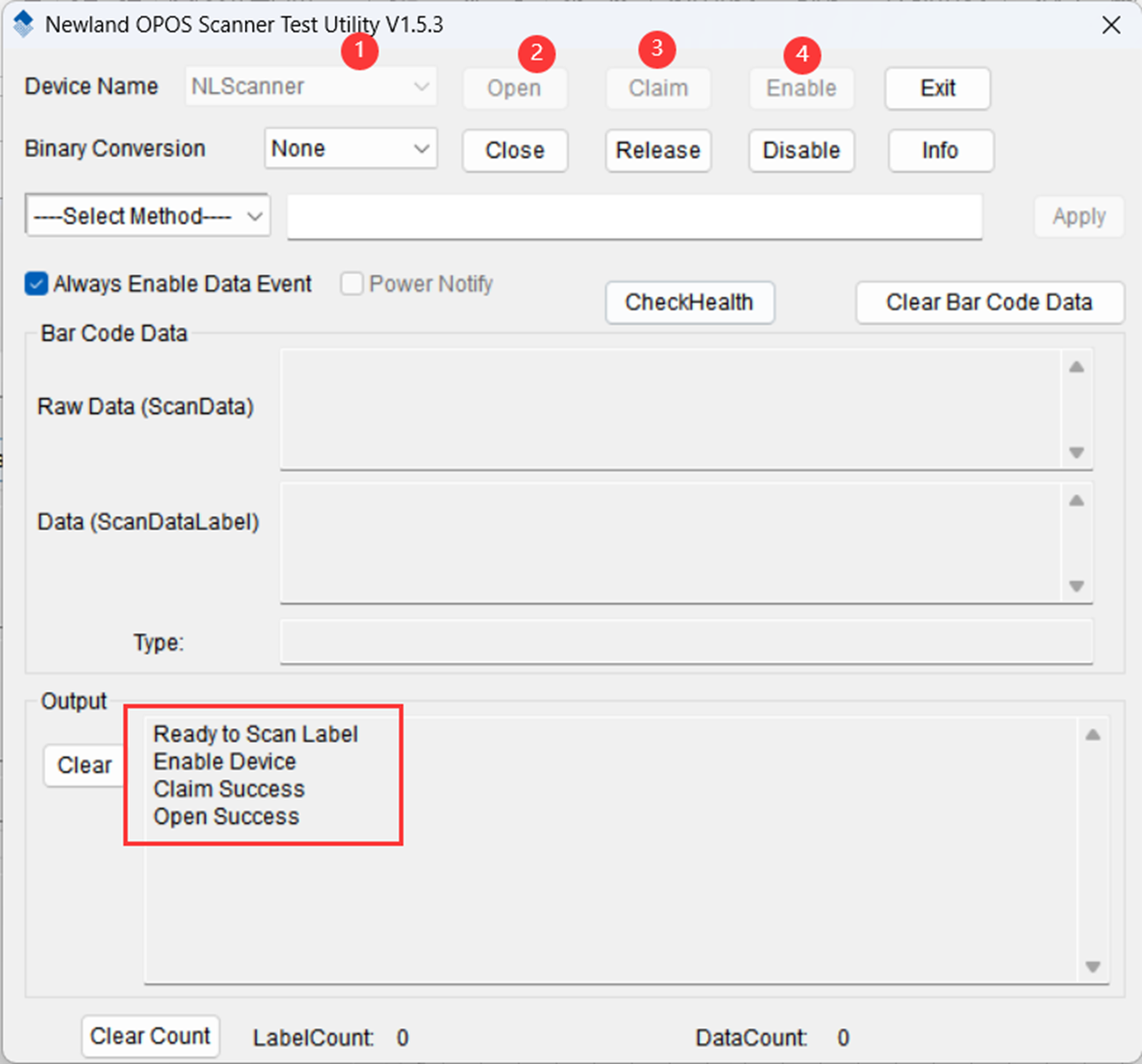The height and width of the screenshot is (1064, 1142).
Task: Click the Open button
Action: [514, 88]
